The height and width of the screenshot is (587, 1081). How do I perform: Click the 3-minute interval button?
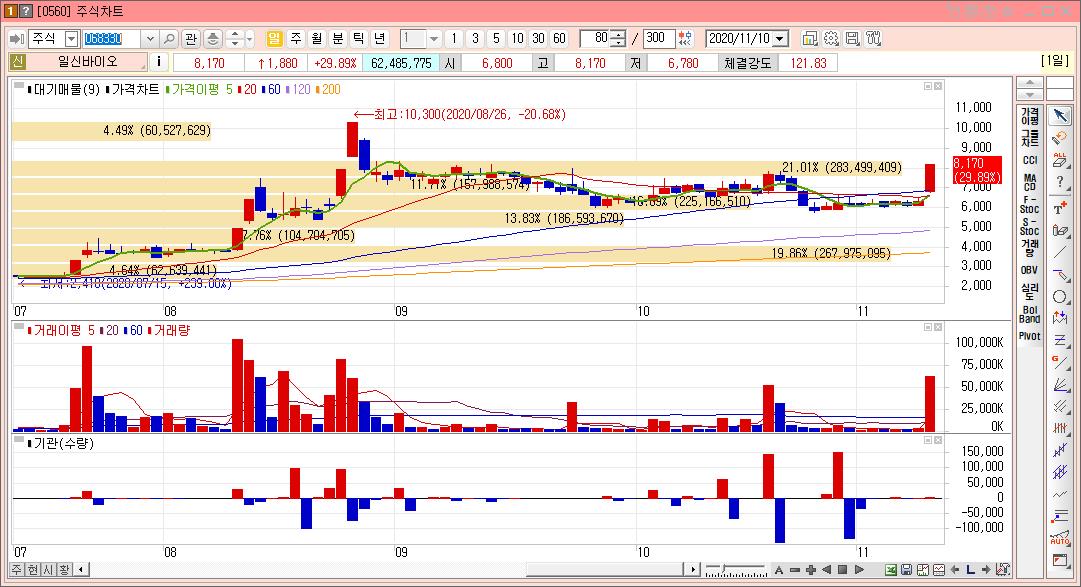tap(475, 39)
